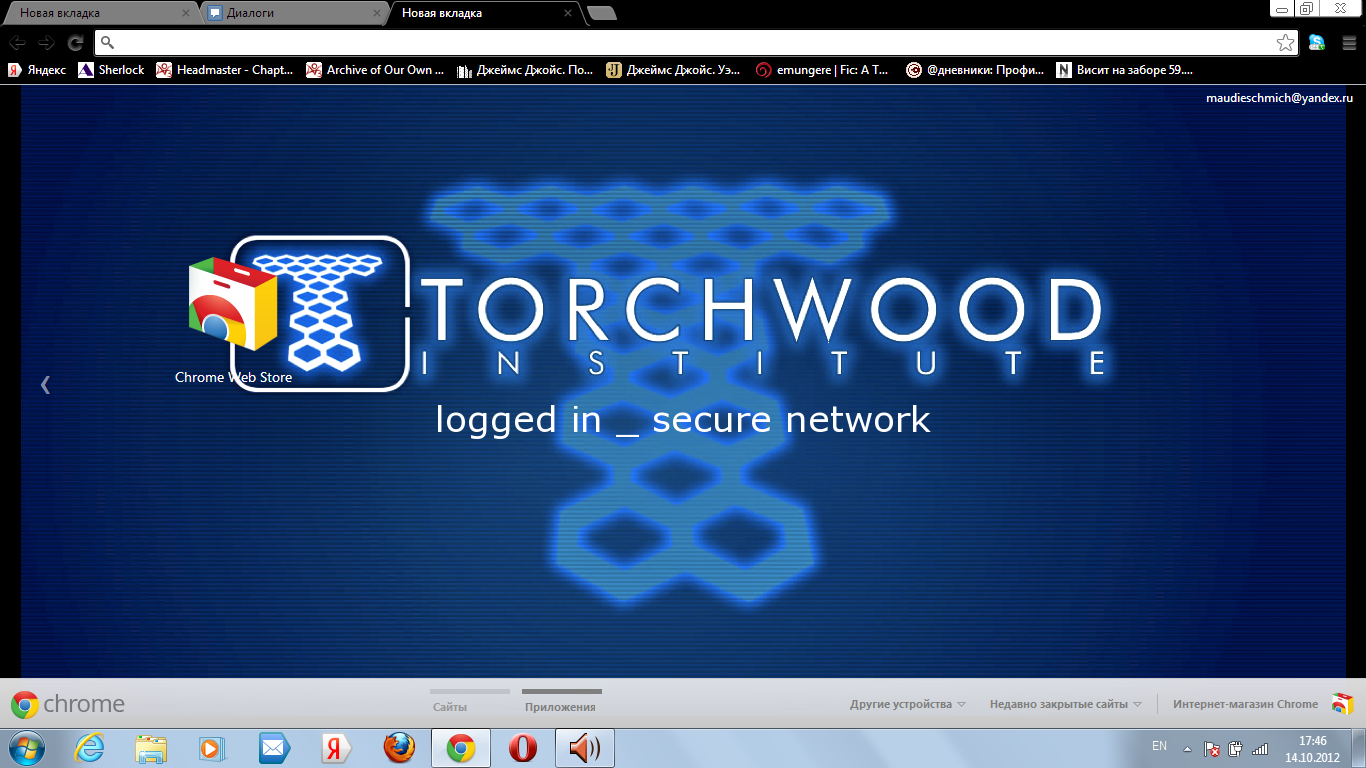Select the Chrome taskbar button
This screenshot has width=1366, height=768.
click(460, 748)
